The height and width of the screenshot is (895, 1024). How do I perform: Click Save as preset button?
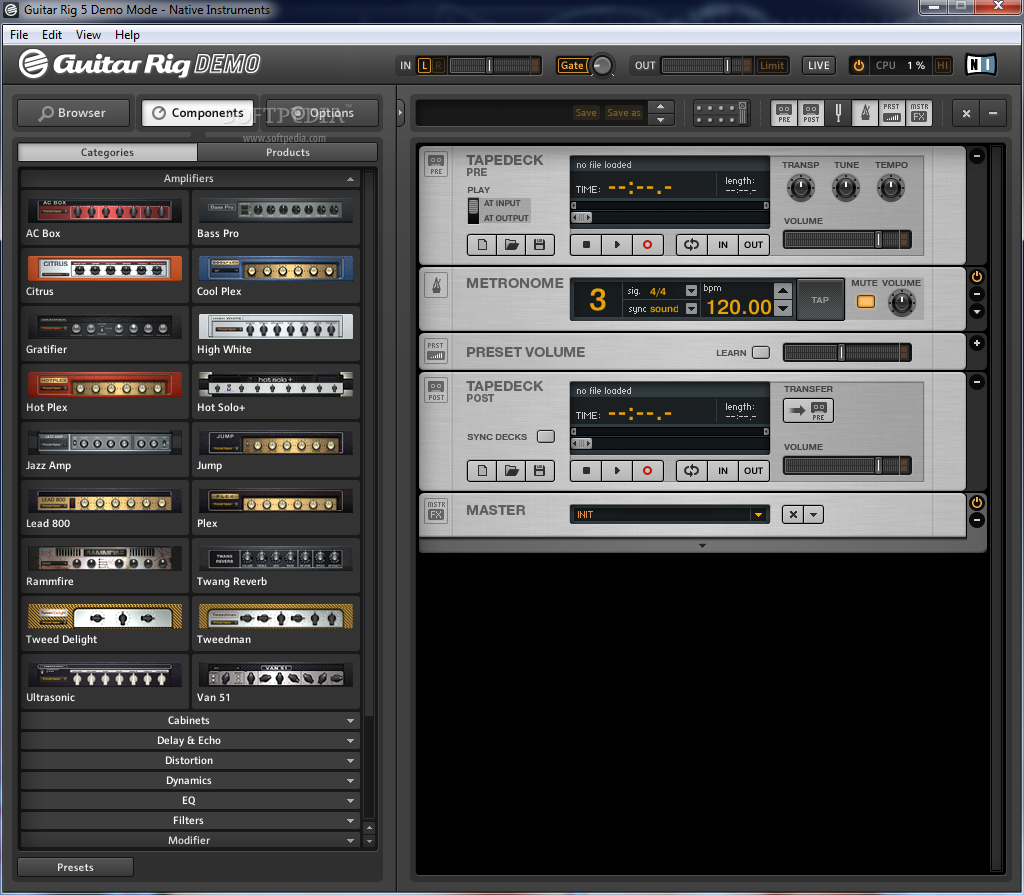tap(624, 113)
